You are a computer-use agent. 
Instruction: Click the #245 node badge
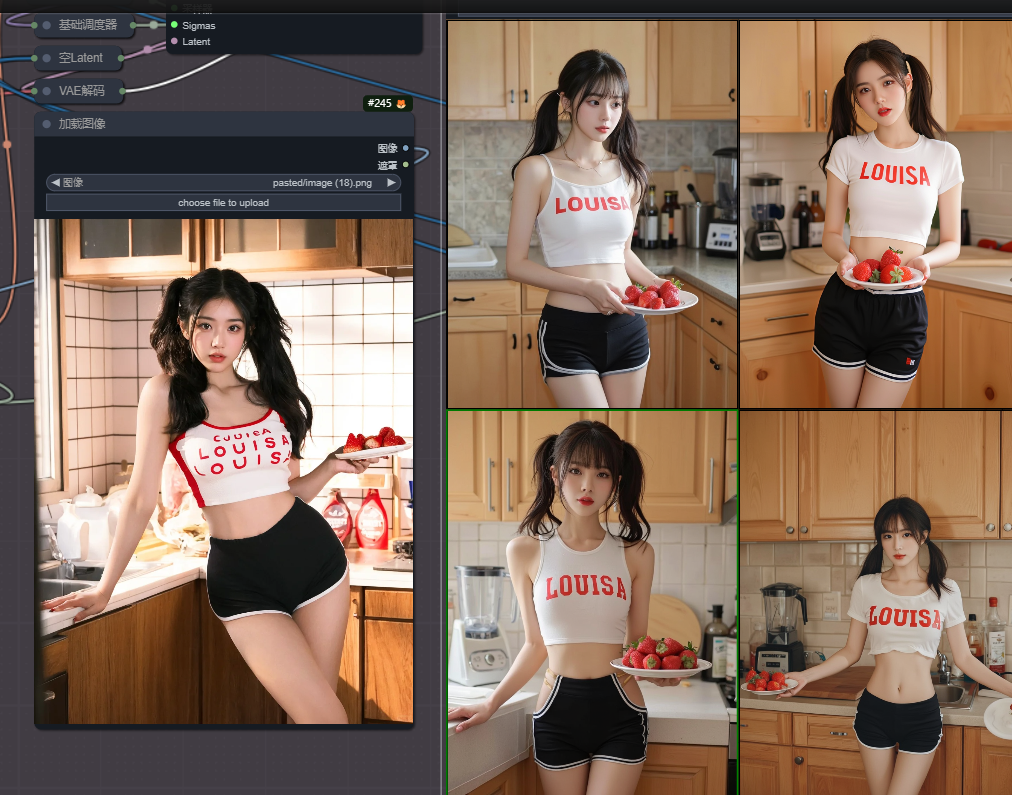[x=387, y=103]
